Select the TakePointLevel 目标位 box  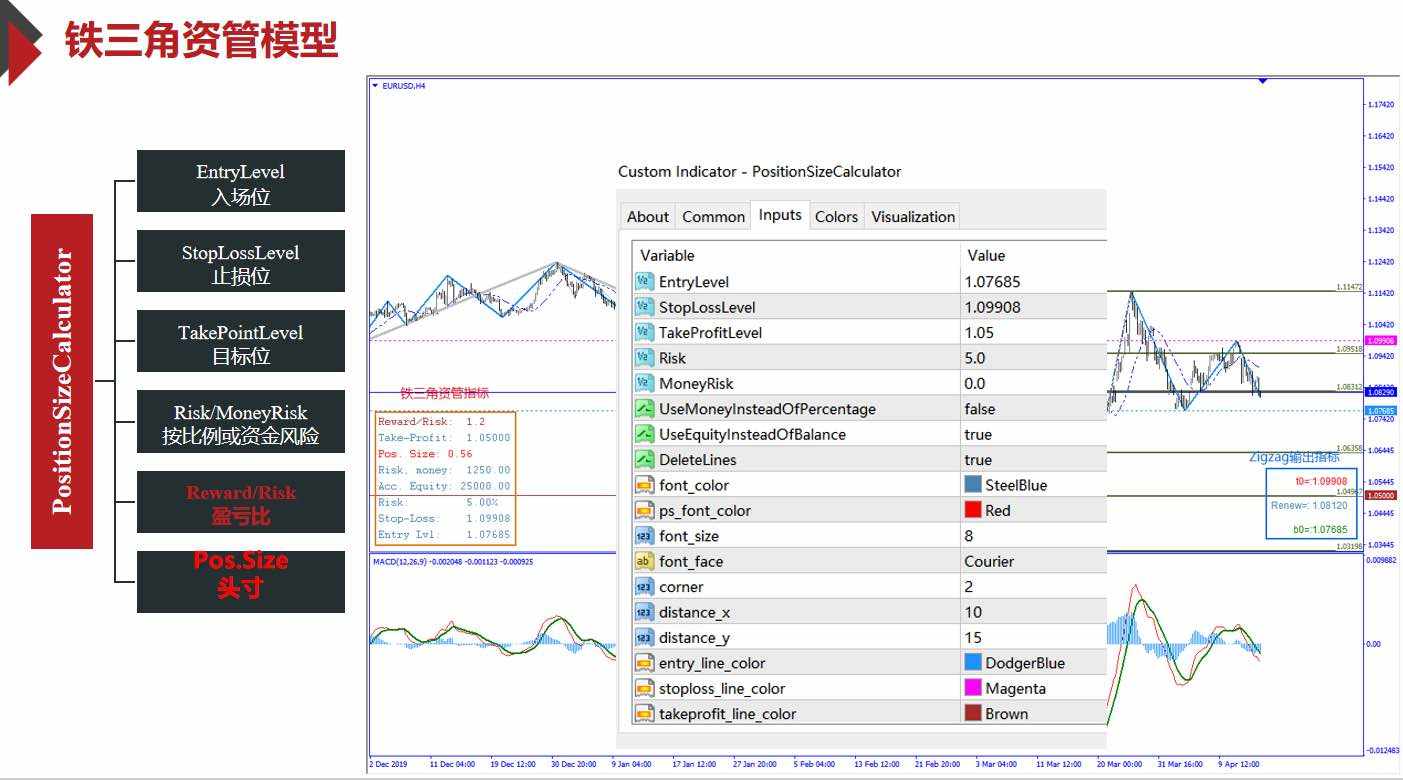(241, 341)
